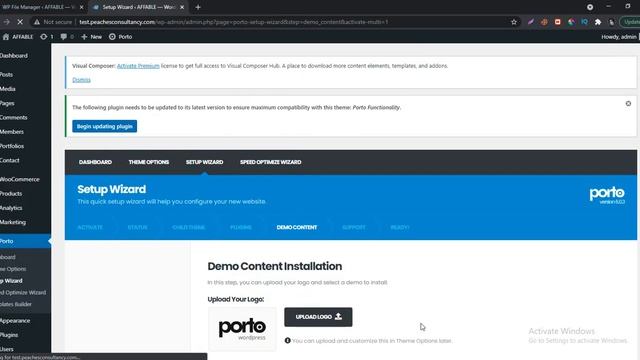Go to the ACTIVATE wizard step
Screen dimensions: 640x360
pyautogui.click(x=90, y=227)
